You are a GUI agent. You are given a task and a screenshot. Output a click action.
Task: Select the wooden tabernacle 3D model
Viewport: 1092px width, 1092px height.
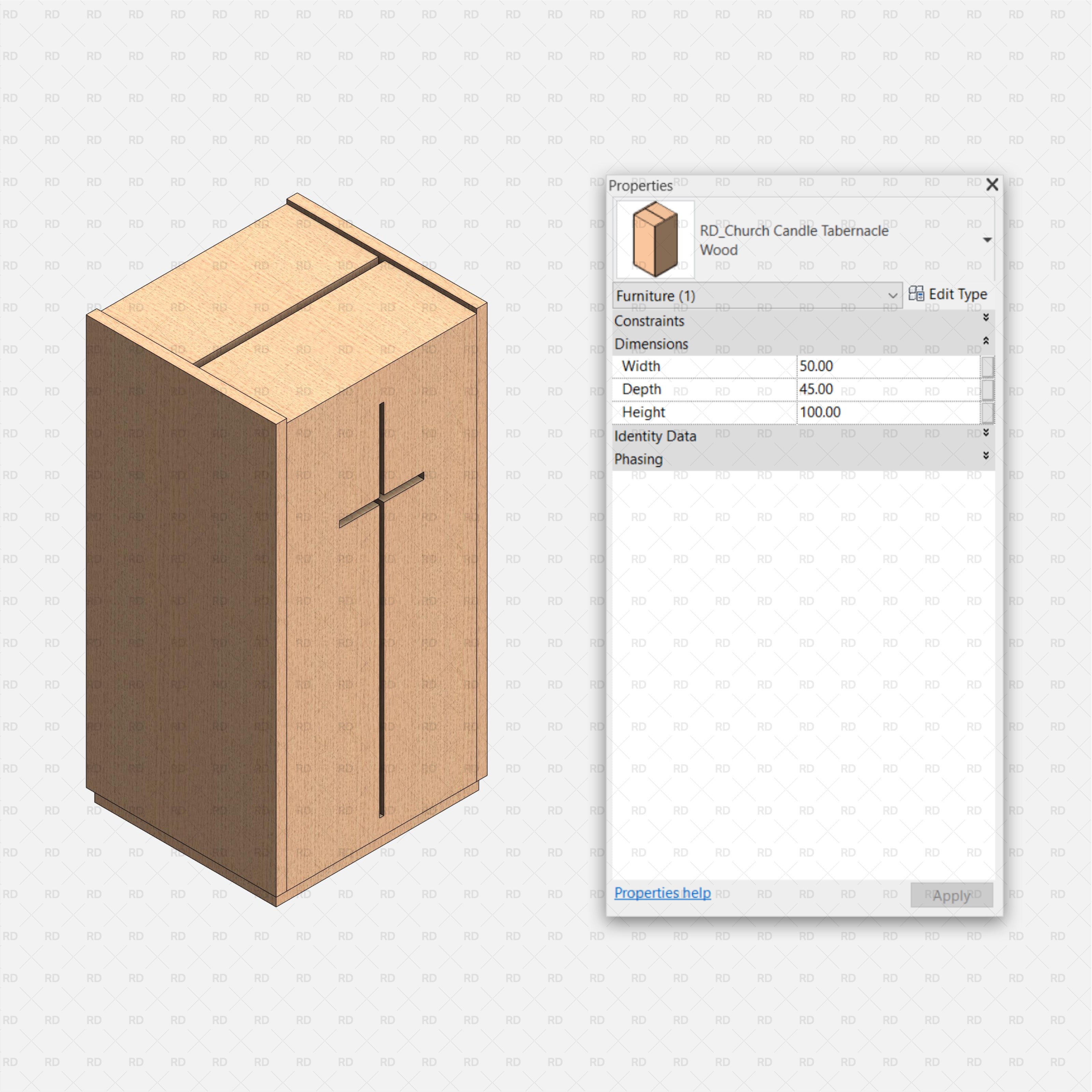tap(286, 549)
